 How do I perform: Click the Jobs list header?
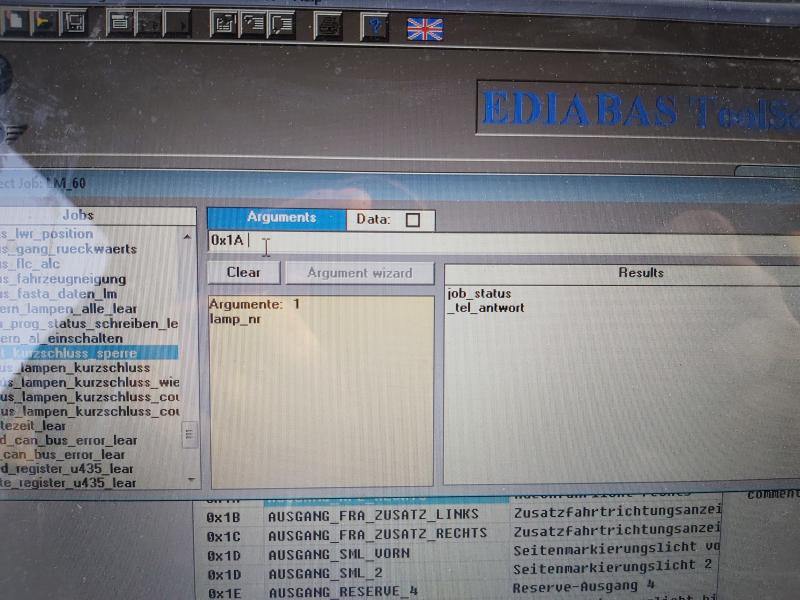98,215
